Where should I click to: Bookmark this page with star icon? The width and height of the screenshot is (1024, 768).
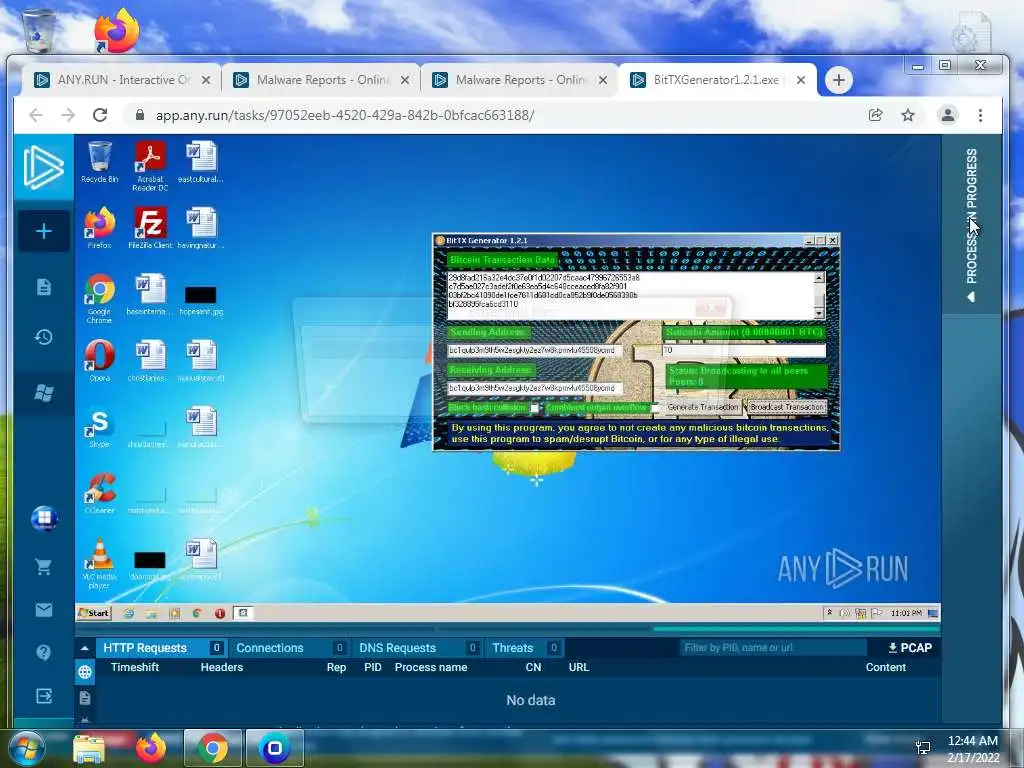(x=908, y=116)
